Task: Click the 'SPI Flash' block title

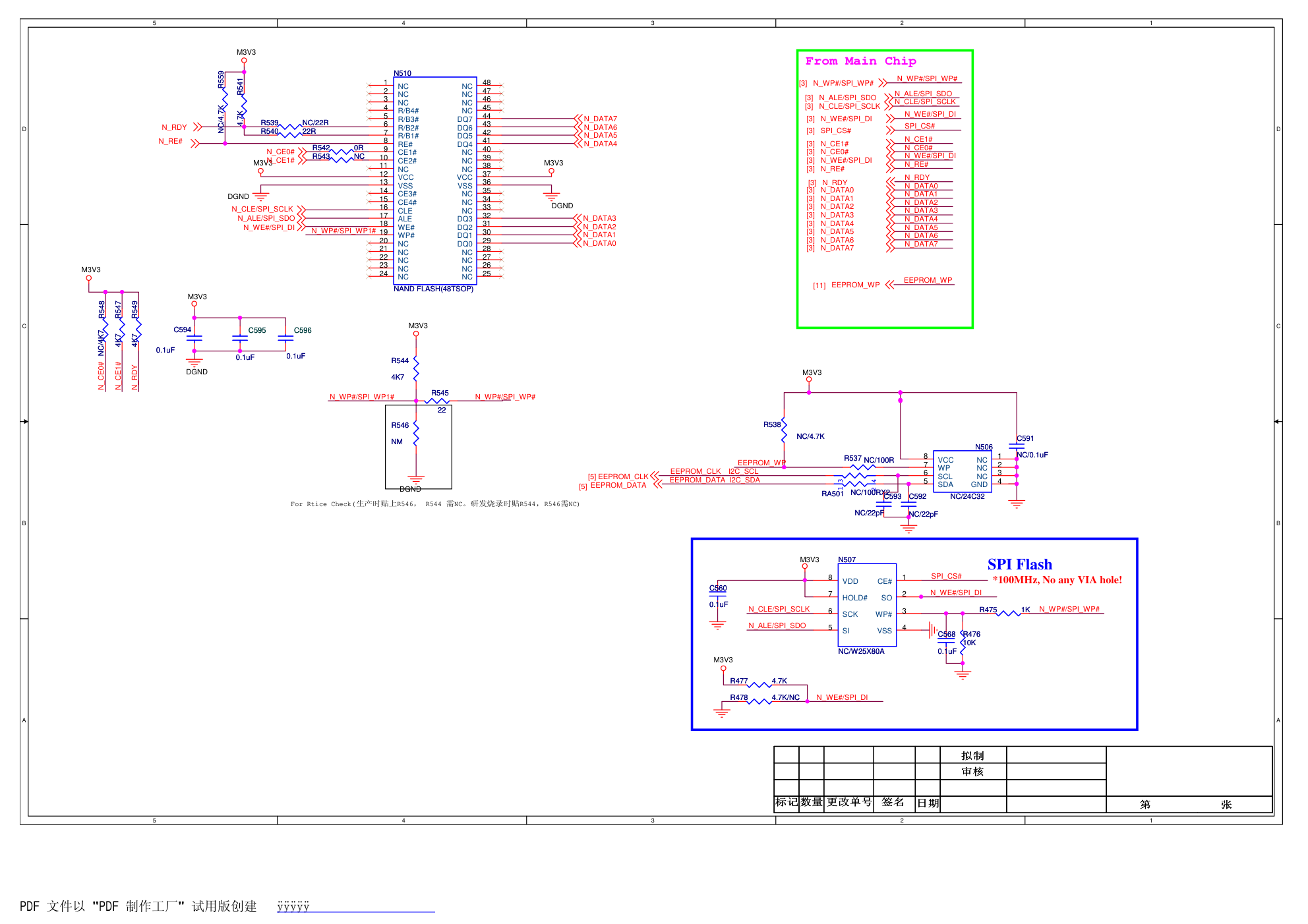Action: [x=1019, y=565]
